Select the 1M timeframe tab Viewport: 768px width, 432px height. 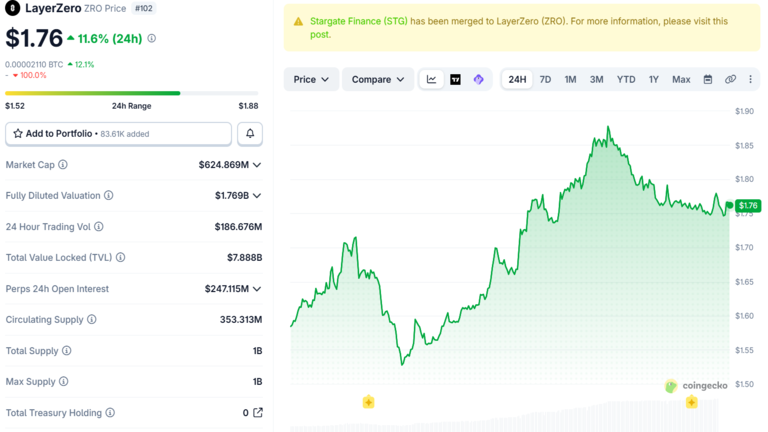click(x=570, y=79)
